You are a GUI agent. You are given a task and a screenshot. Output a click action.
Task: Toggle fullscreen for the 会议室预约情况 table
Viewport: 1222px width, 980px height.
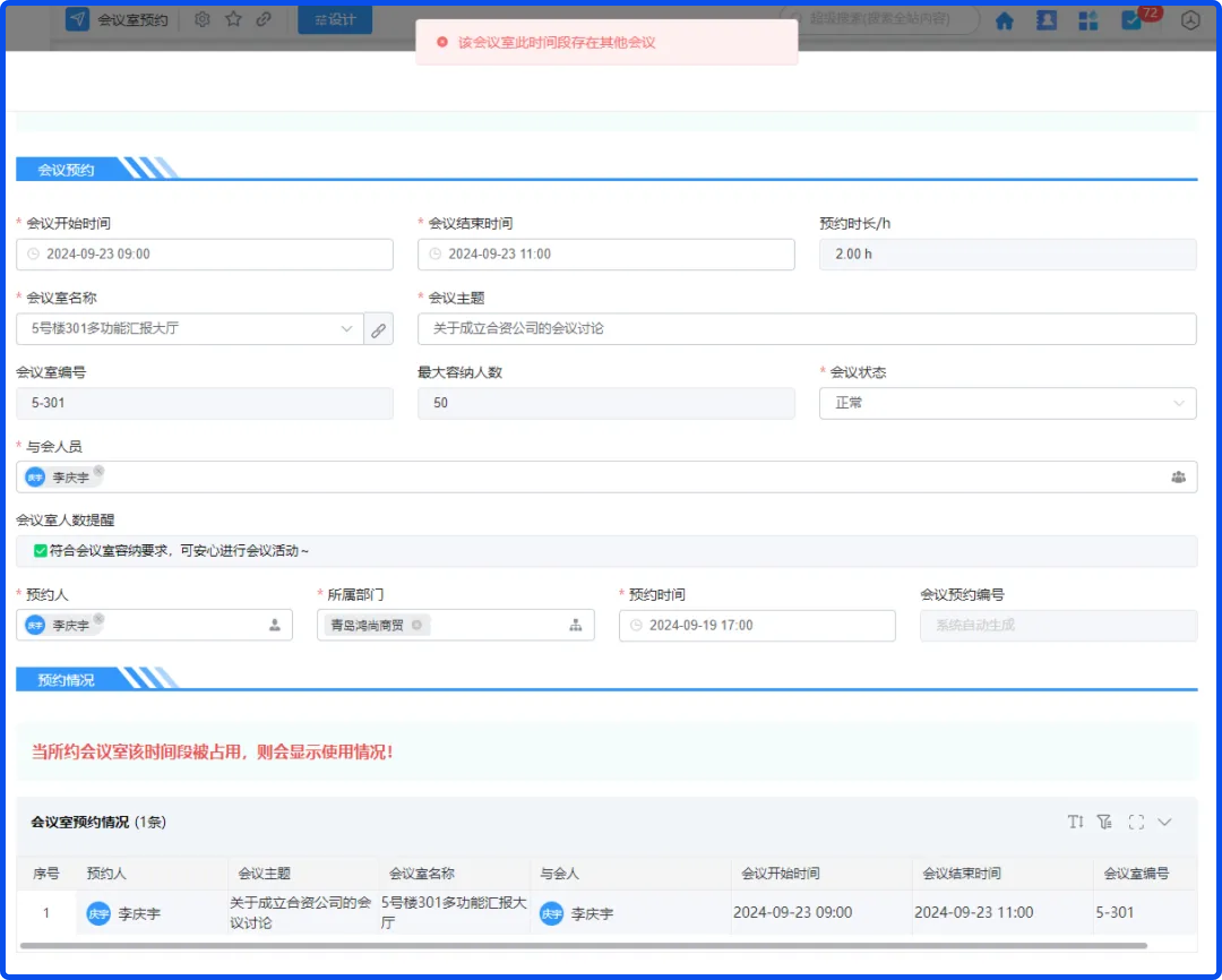coord(1136,822)
